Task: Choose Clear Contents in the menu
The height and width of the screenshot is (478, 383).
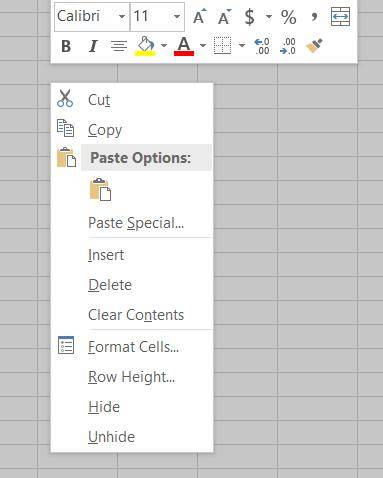Action: 136,315
